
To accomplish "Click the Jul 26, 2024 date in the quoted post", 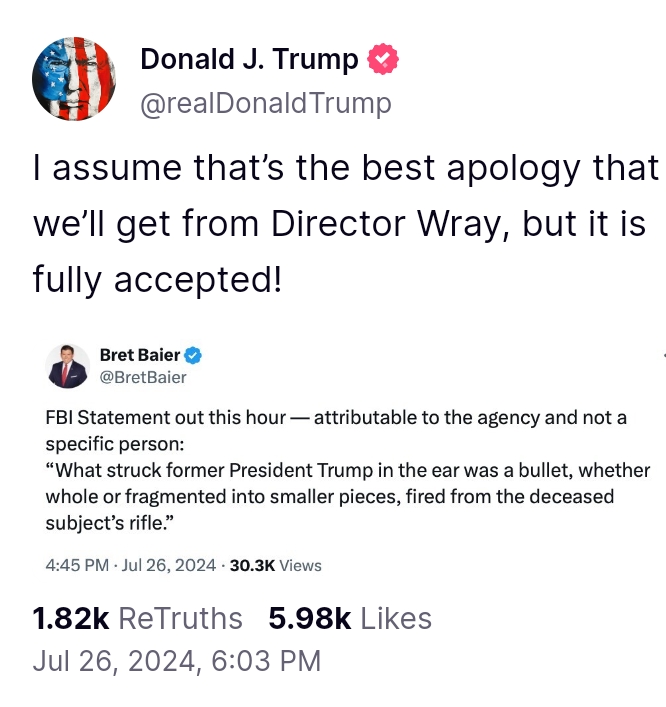I will coord(169,565).
